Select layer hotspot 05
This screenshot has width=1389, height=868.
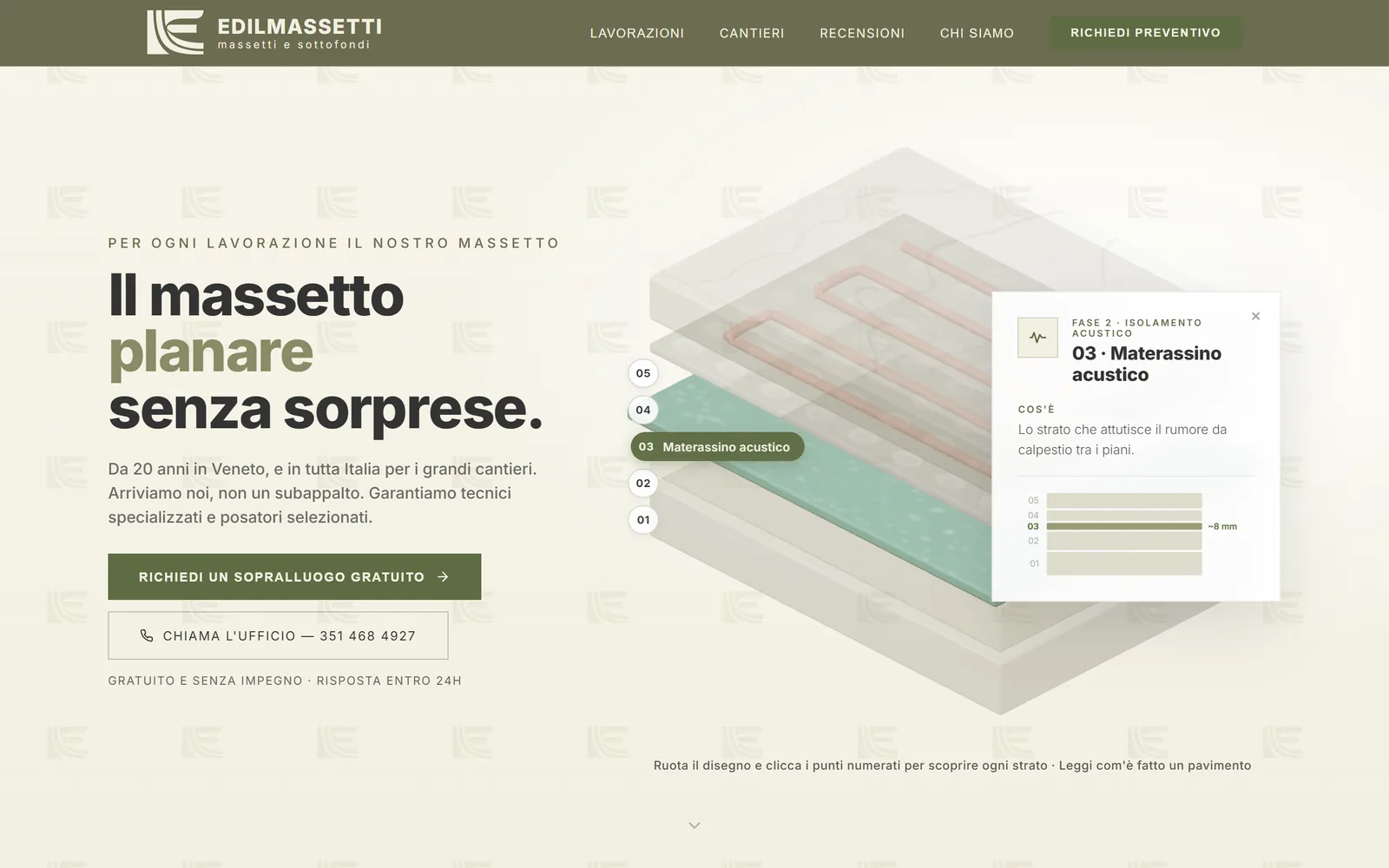click(x=643, y=373)
